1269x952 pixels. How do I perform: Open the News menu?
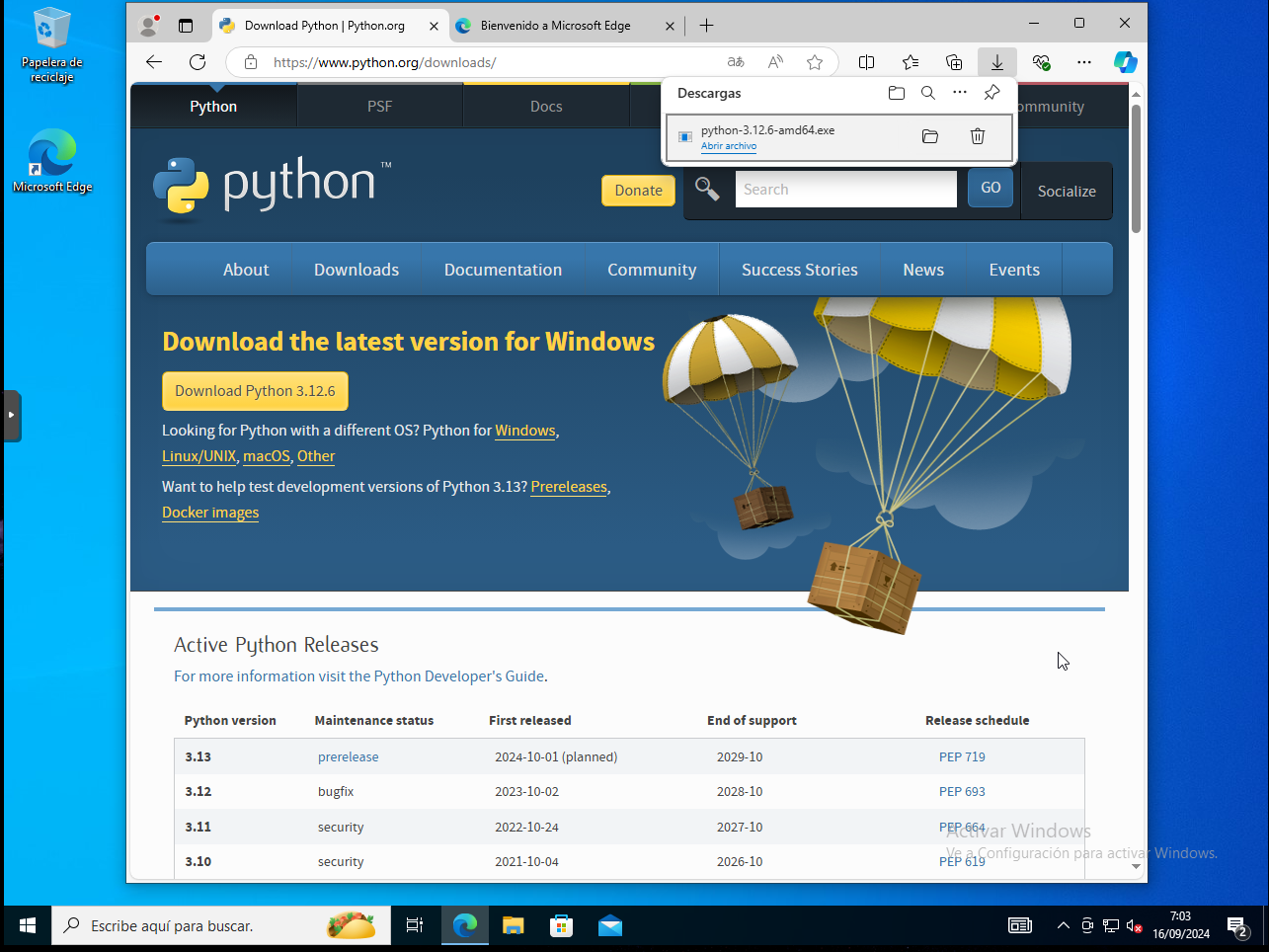point(923,270)
